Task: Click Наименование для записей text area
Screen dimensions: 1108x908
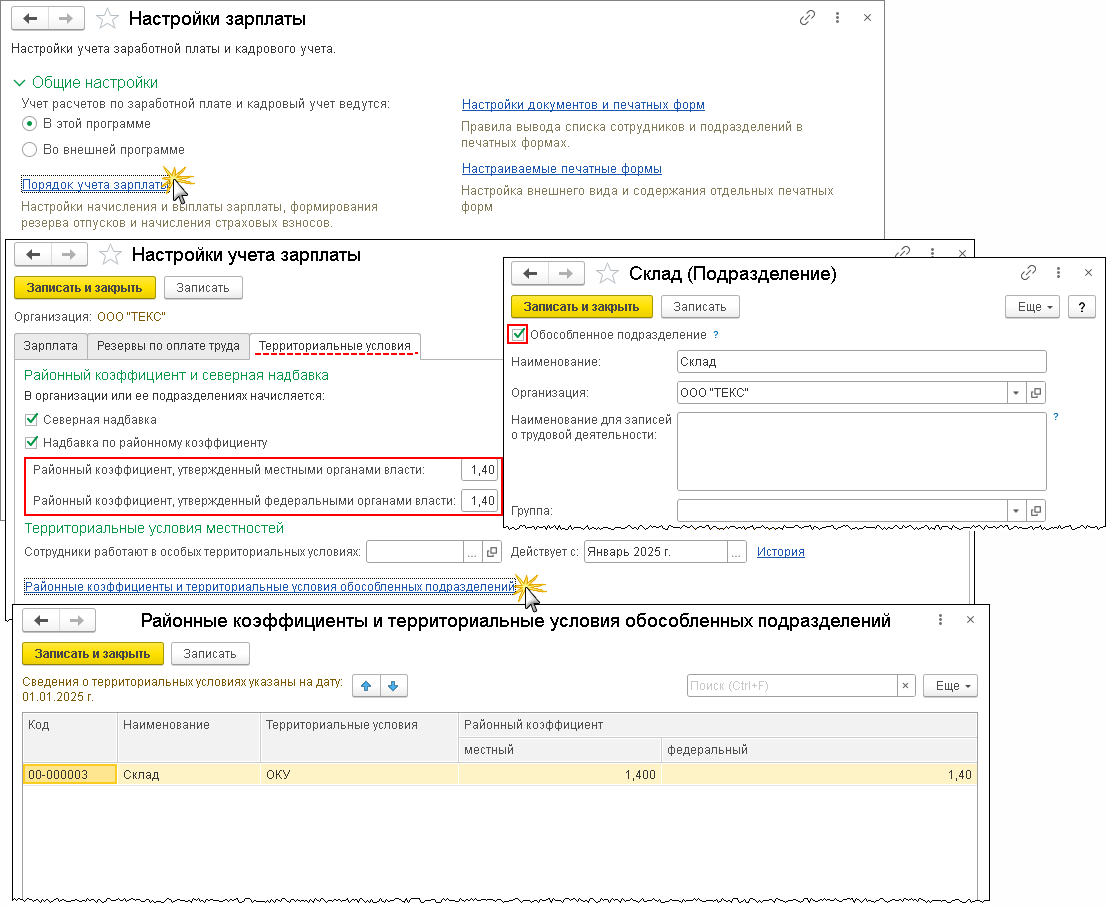Action: tap(861, 452)
